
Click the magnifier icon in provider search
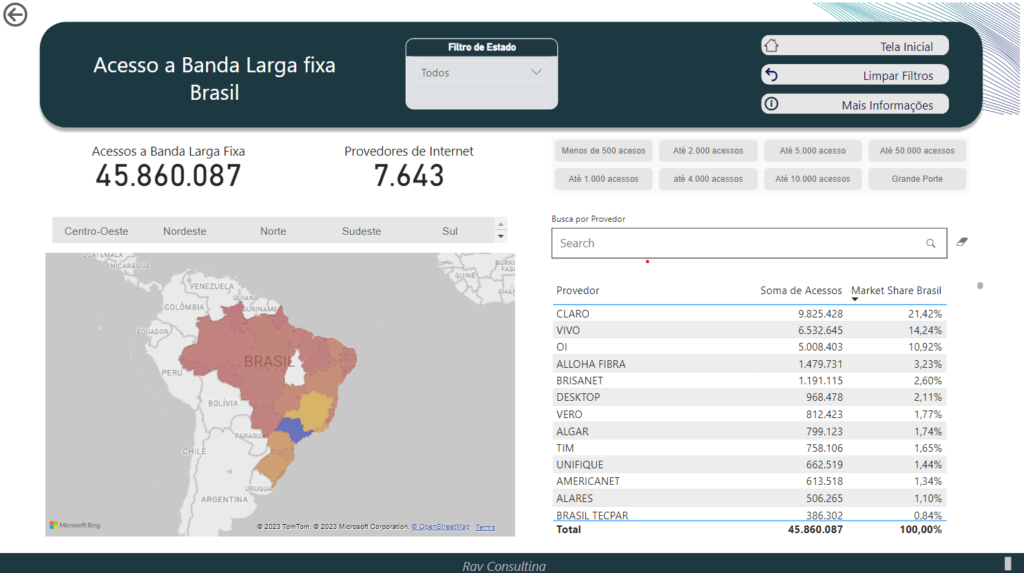[x=931, y=243]
